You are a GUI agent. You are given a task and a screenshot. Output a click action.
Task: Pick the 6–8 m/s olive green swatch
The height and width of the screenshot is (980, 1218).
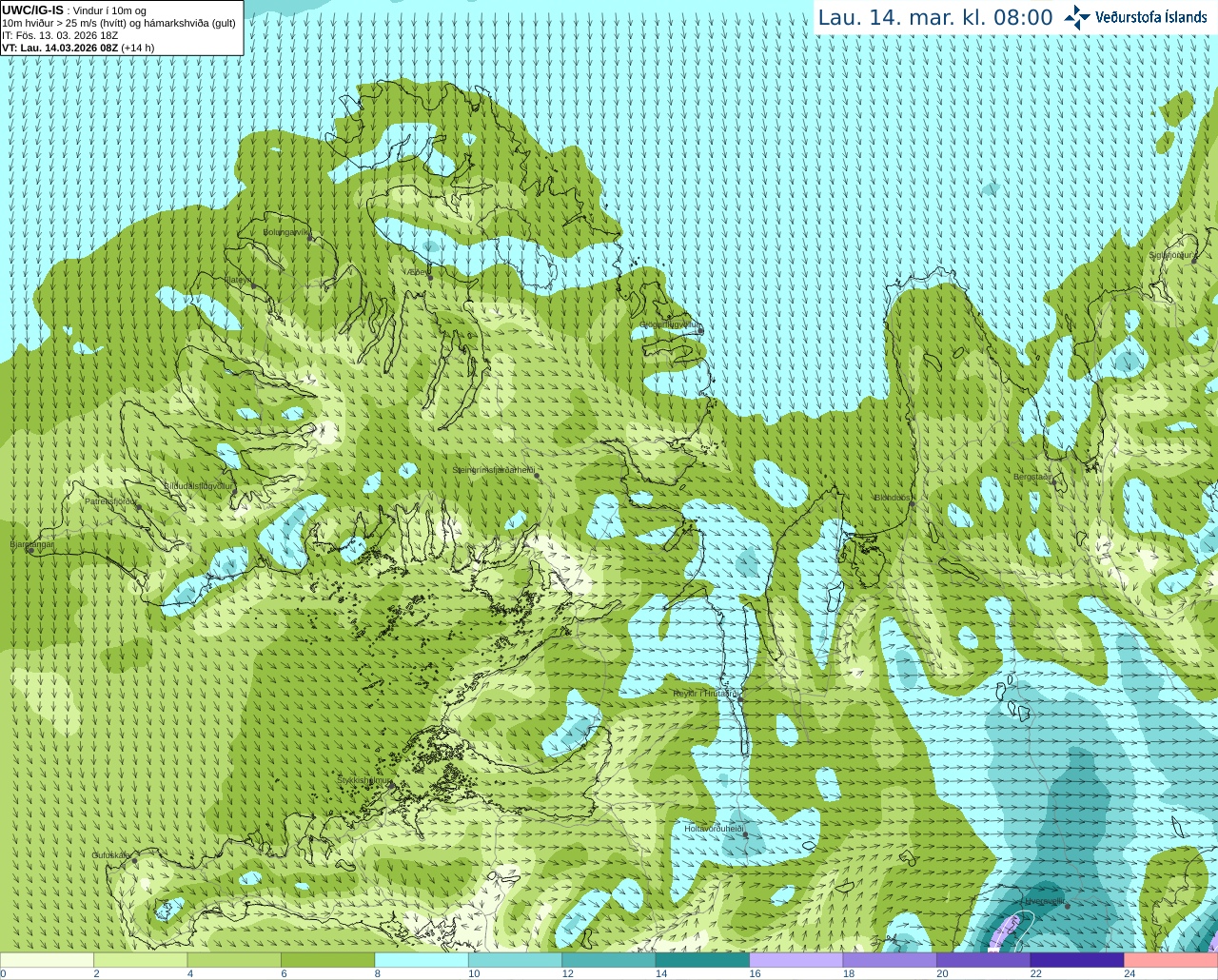click(327, 960)
